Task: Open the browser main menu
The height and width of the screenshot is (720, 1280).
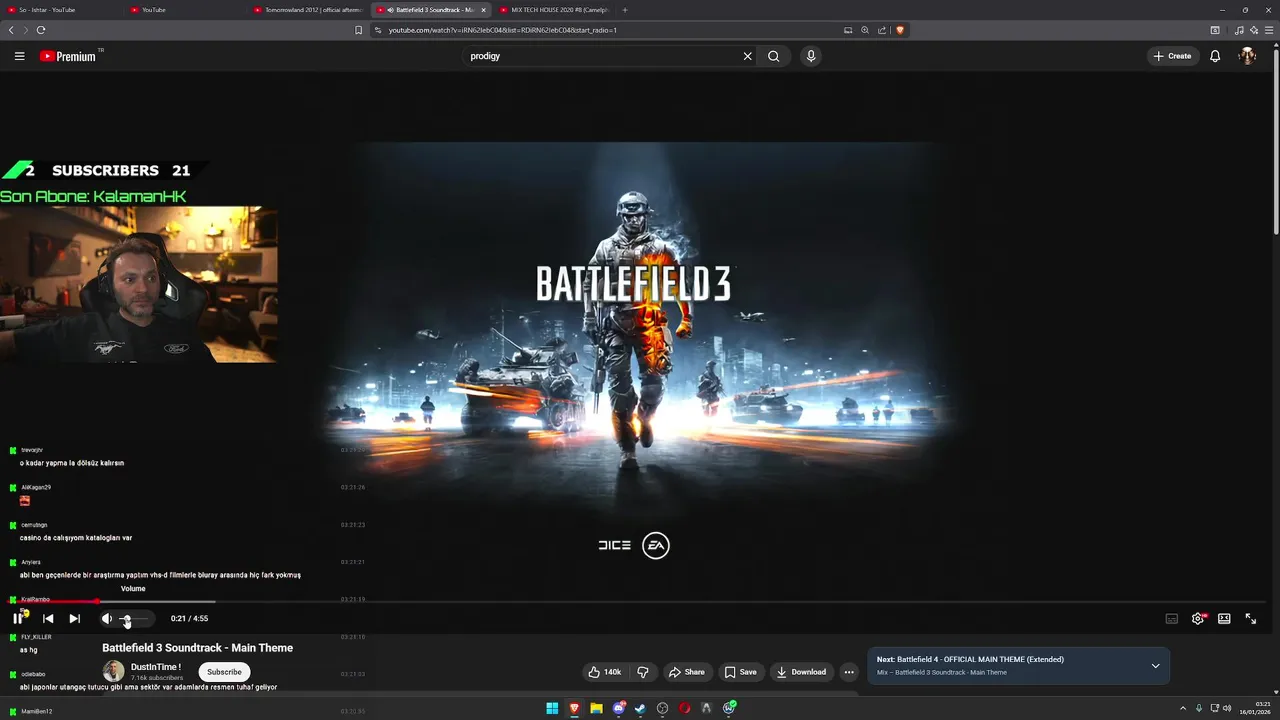Action: click(x=1270, y=30)
